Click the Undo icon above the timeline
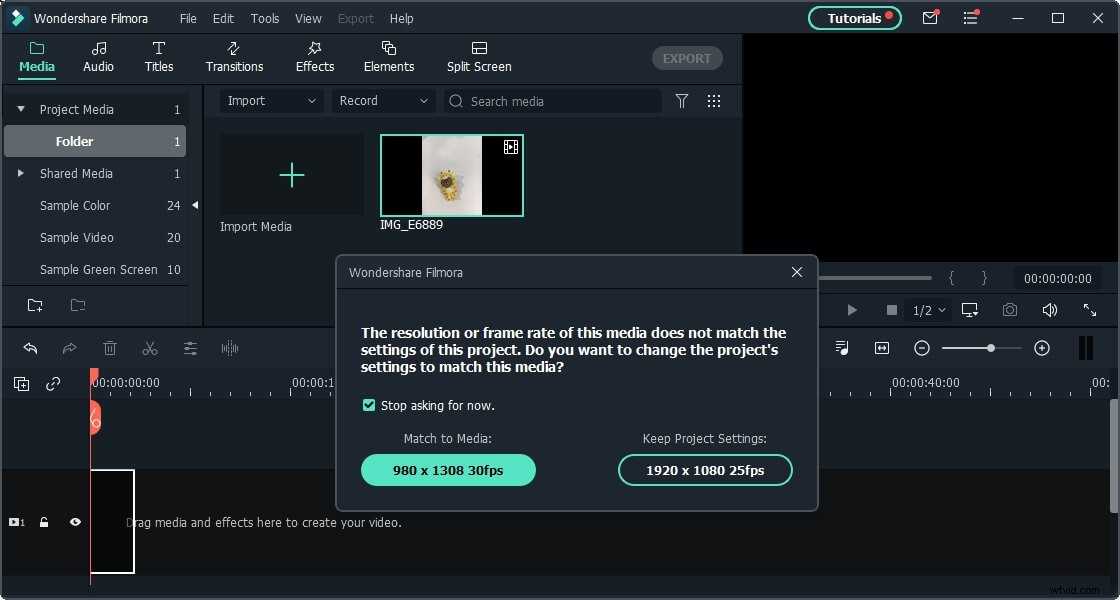 click(30, 348)
